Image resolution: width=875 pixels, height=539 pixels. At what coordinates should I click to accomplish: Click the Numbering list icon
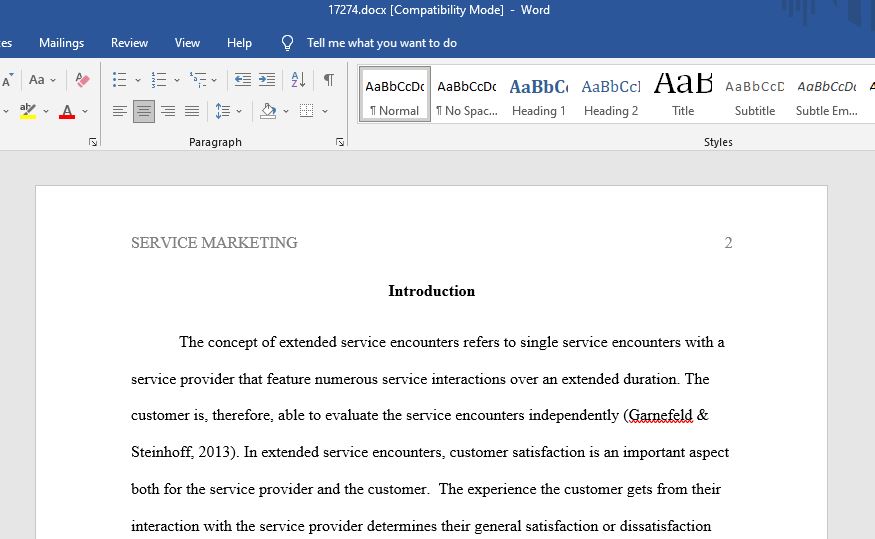tap(159, 80)
